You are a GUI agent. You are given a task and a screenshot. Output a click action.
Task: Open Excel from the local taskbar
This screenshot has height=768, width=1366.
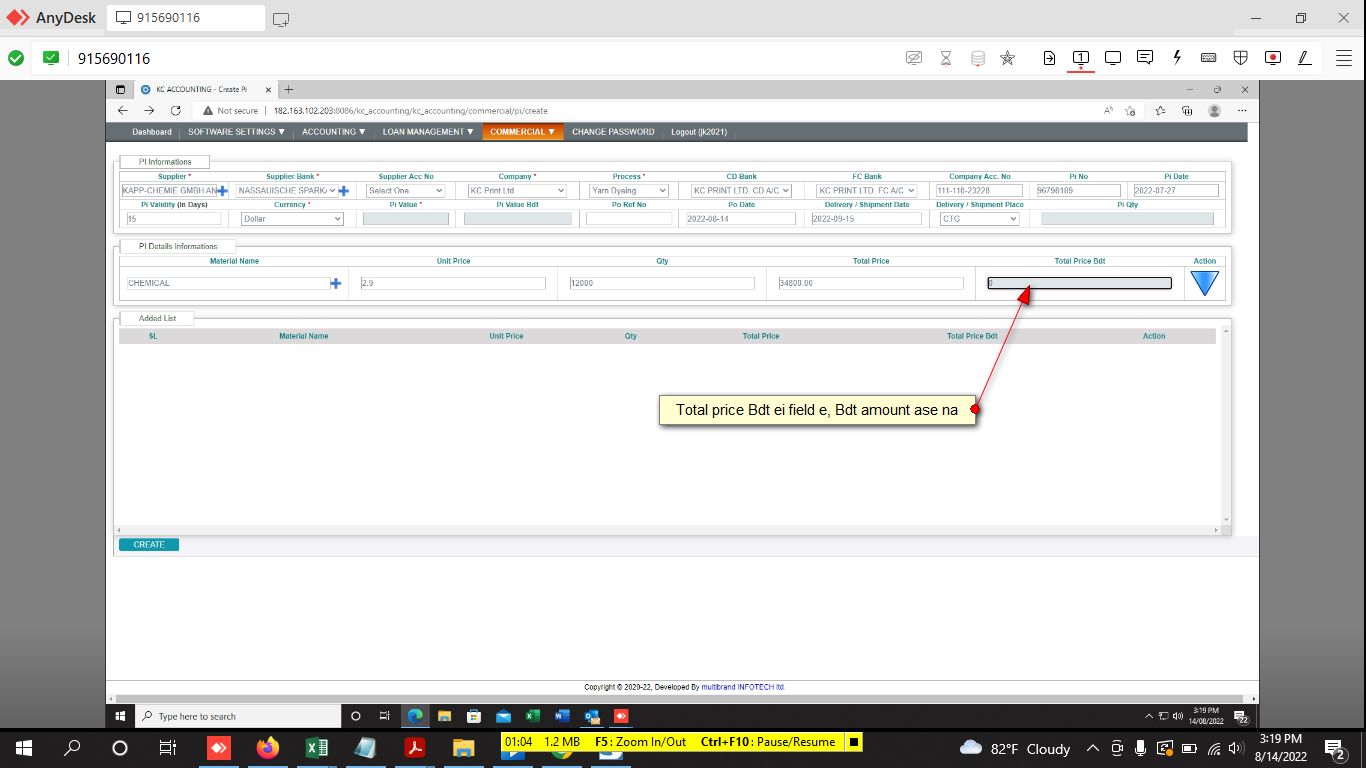click(317, 748)
